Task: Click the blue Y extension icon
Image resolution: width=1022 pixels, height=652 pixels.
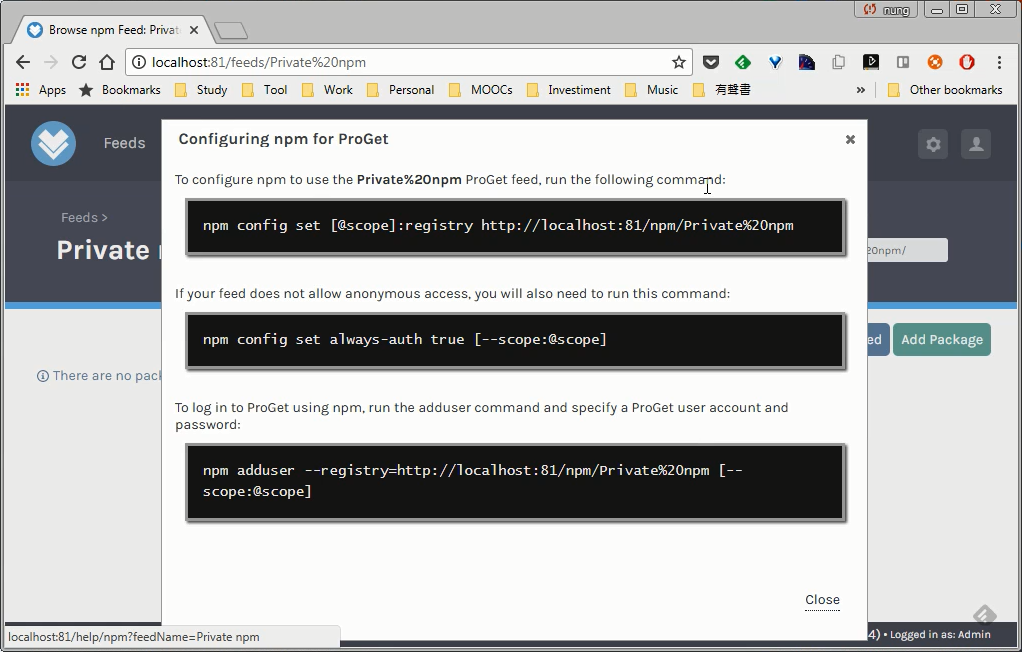Action: coord(775,62)
